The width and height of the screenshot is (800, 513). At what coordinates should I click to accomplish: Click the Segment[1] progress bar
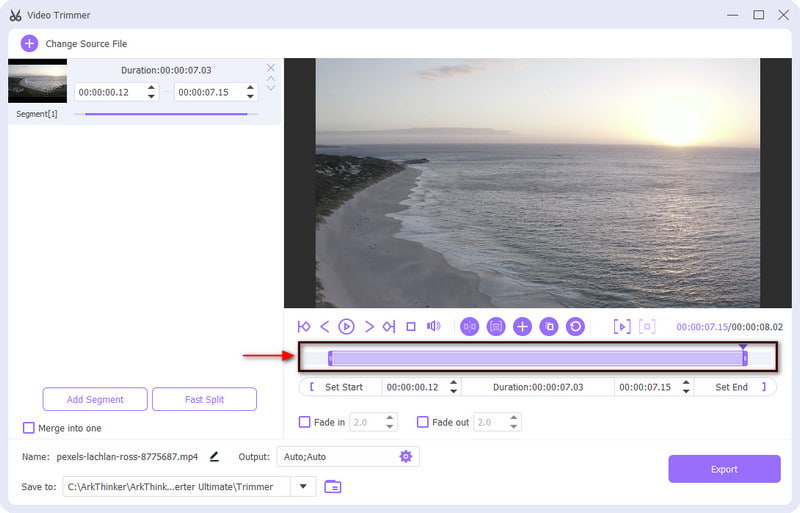(166, 114)
